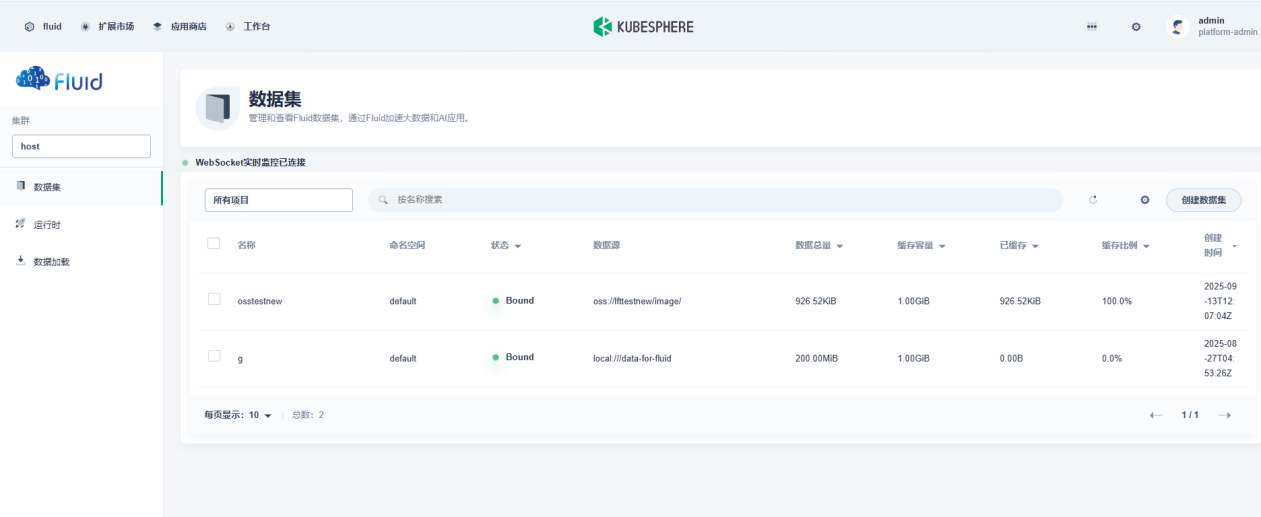This screenshot has width=1261, height=517.
Task: Open the 状态 column filter dropdown
Action: [x=506, y=246]
